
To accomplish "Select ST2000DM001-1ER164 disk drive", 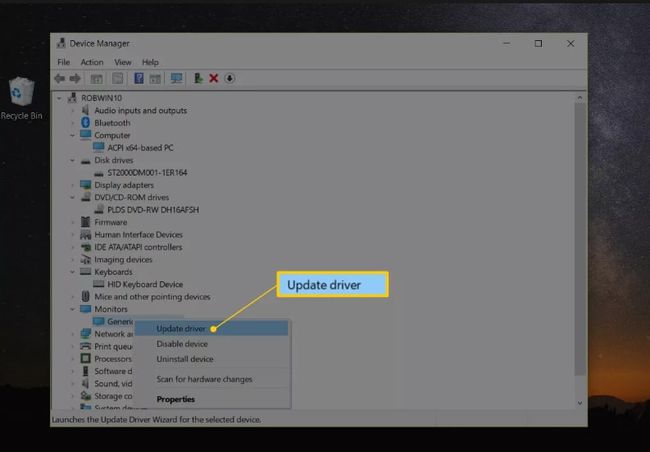I will tap(147, 173).
